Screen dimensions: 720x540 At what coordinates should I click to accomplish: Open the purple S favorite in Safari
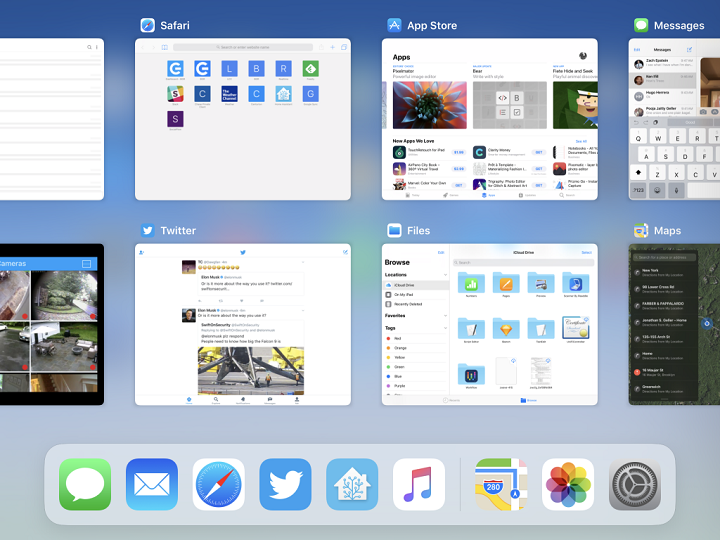tap(175, 120)
